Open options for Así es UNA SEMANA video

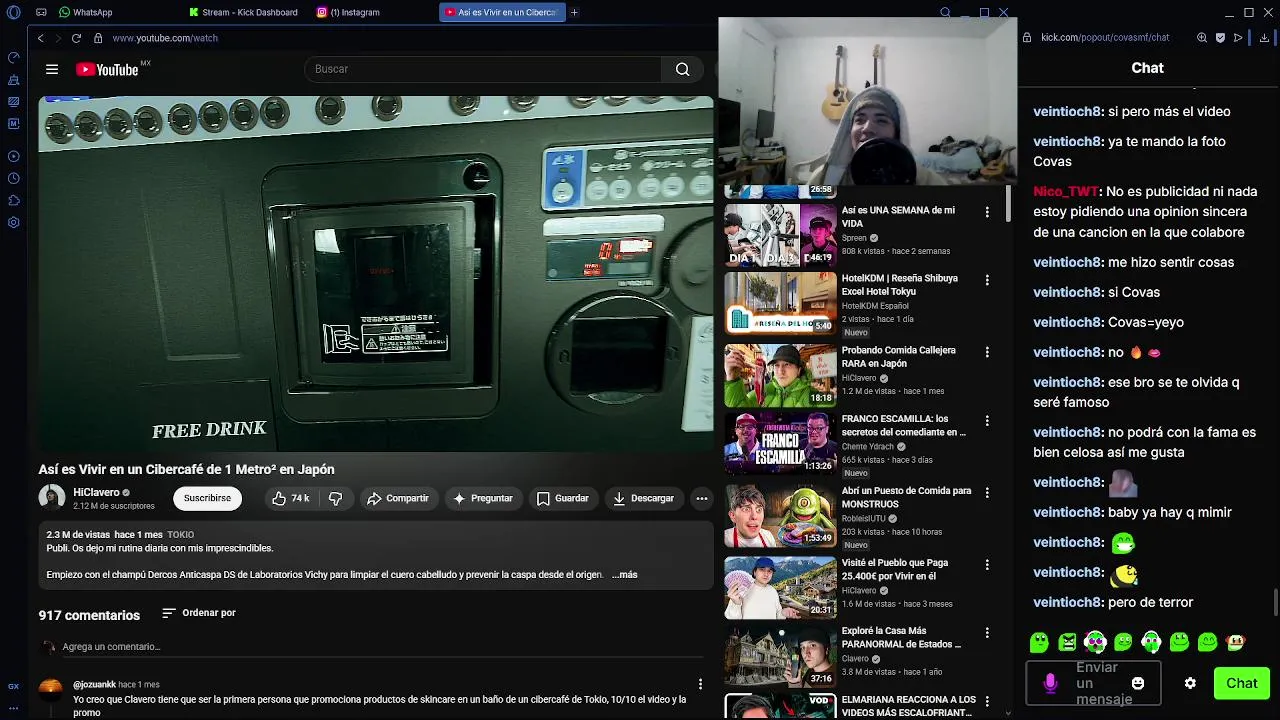(x=987, y=212)
